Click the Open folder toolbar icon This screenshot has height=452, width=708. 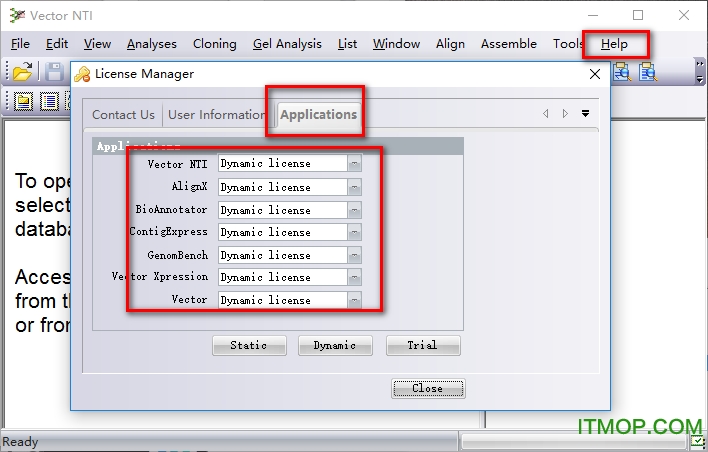tap(22, 72)
